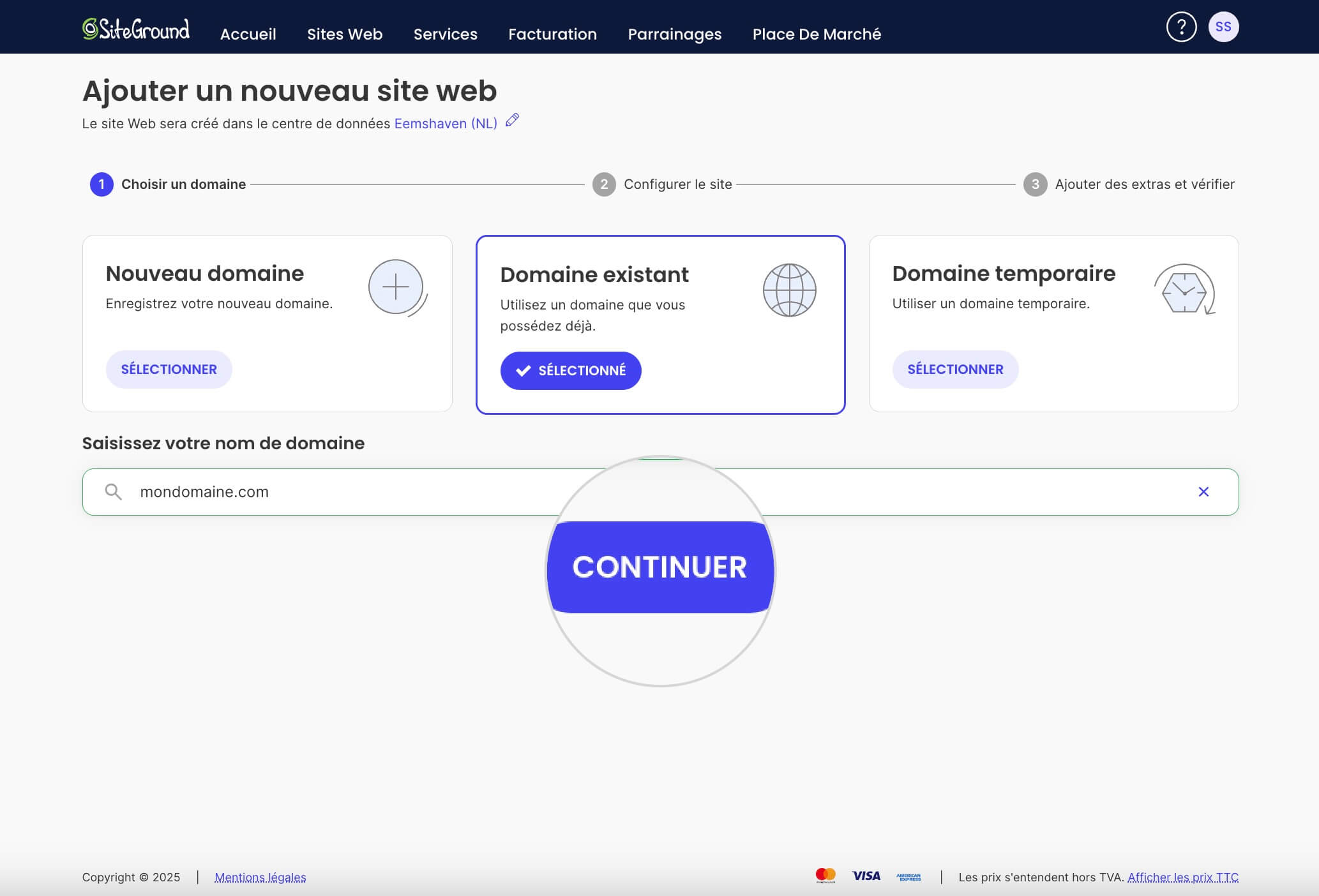The image size is (1319, 896).
Task: Focus the domain name input field
Action: click(x=660, y=491)
